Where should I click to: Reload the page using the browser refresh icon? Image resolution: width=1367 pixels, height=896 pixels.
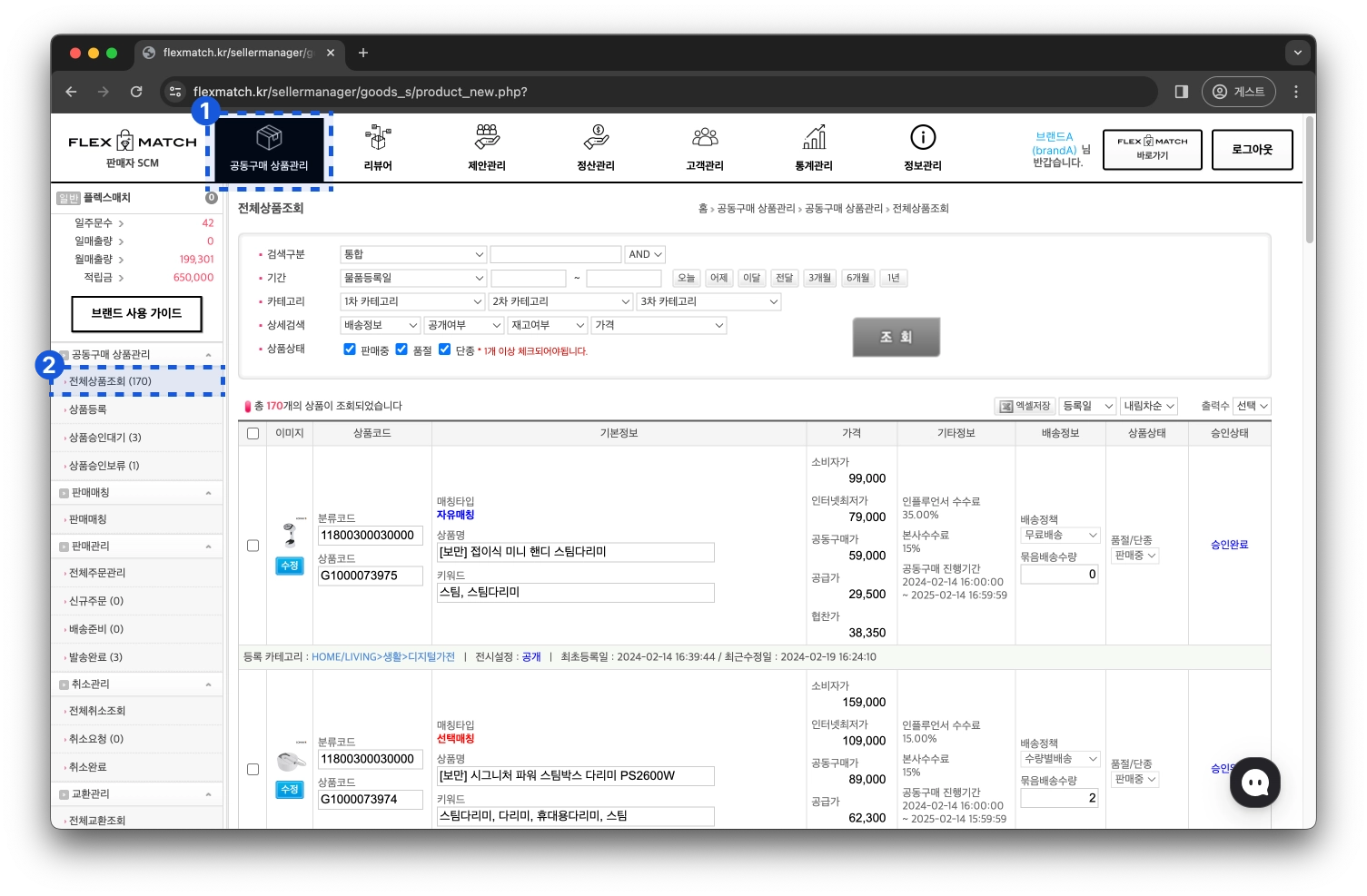(x=136, y=92)
